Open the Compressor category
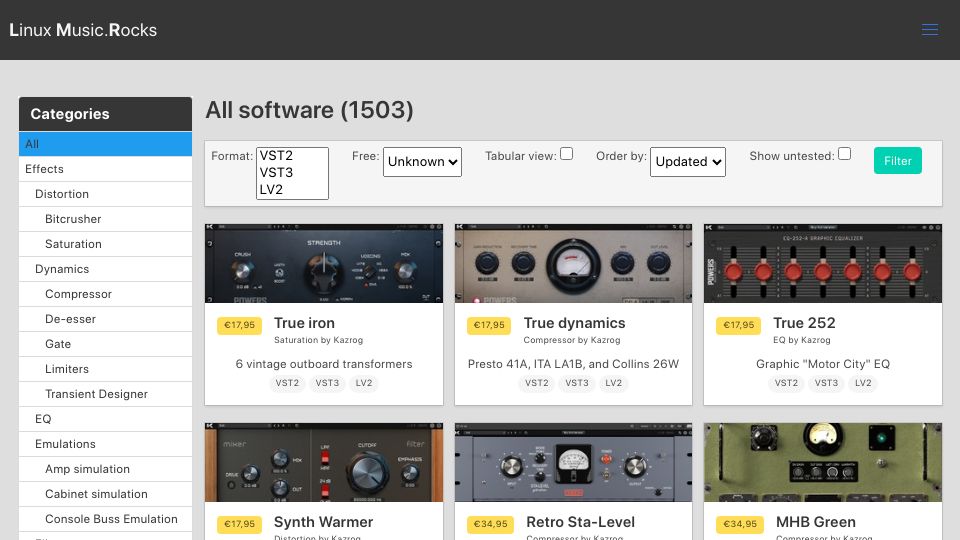The image size is (960, 540). click(x=105, y=294)
